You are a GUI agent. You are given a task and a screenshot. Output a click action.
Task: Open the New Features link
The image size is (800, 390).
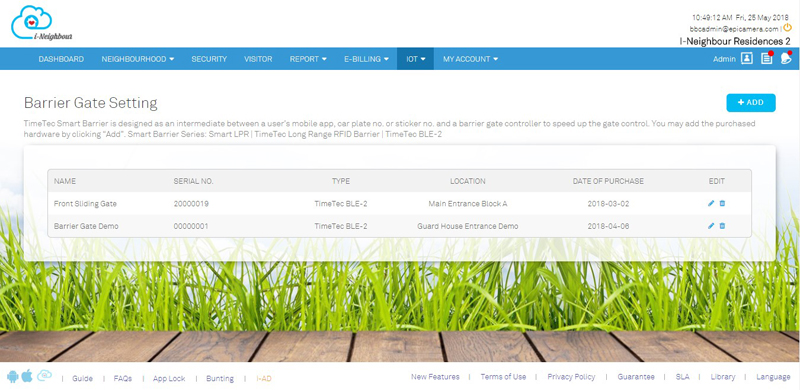click(x=435, y=377)
